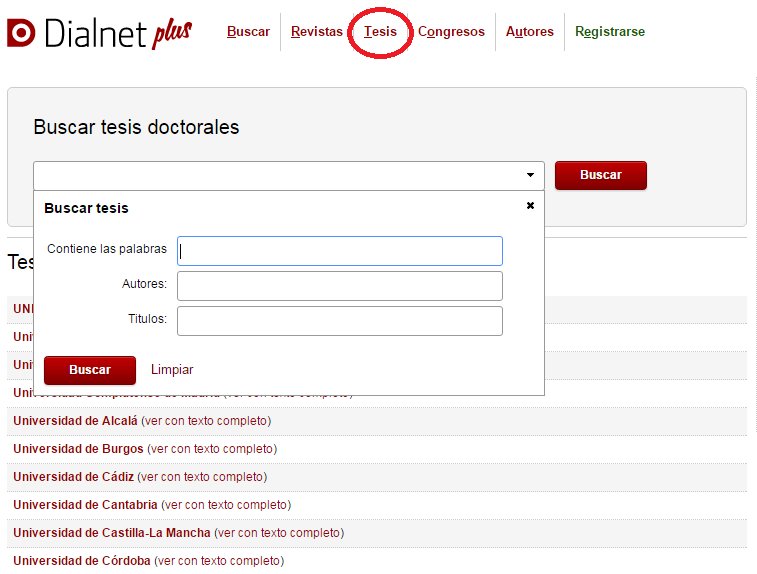
Task: Open the Revistas section
Action: pos(317,31)
